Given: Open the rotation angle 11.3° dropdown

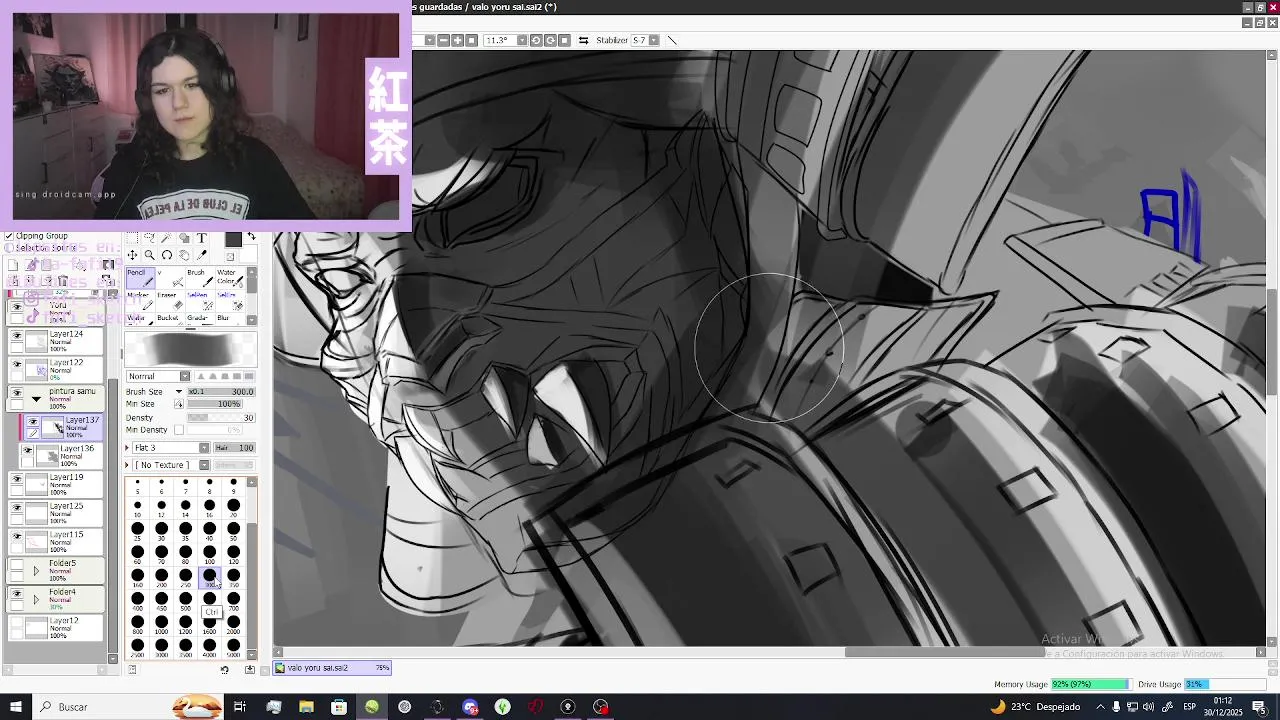Looking at the screenshot, I should pos(522,40).
